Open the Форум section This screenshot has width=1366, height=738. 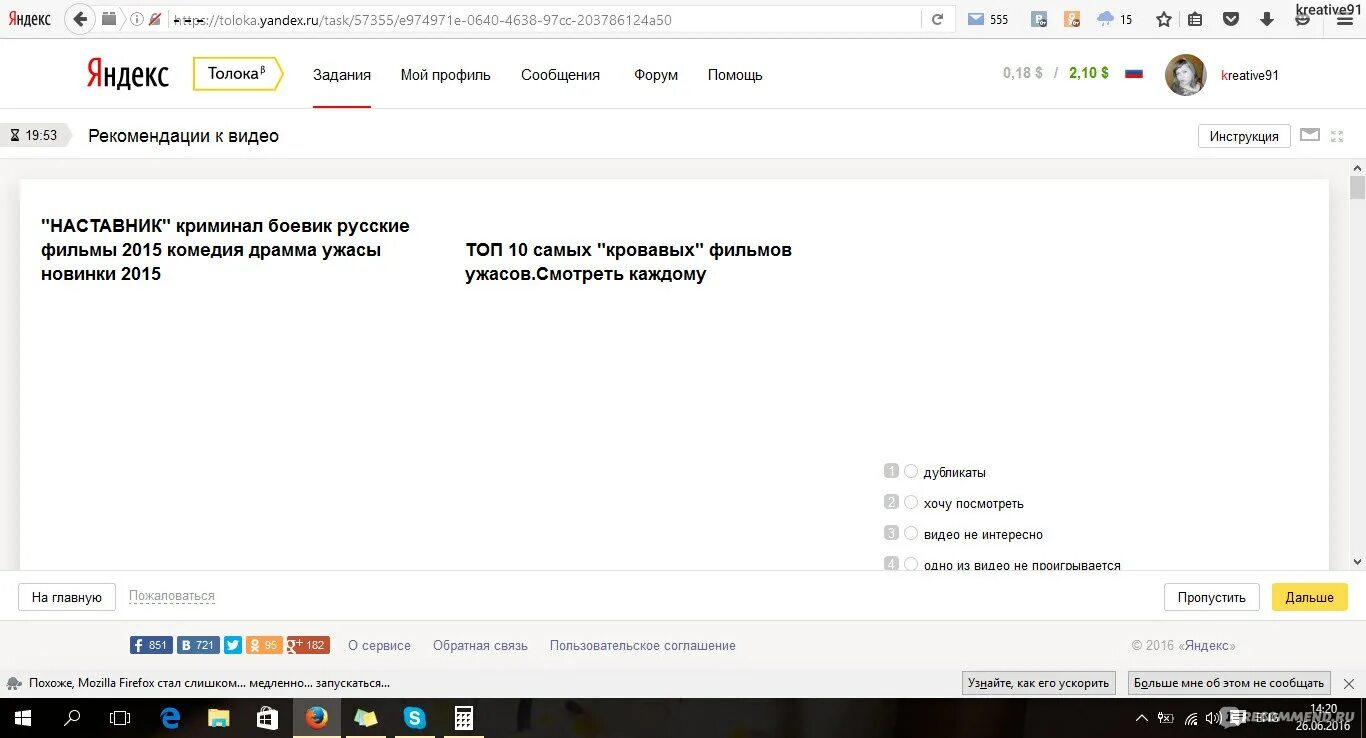pos(655,74)
